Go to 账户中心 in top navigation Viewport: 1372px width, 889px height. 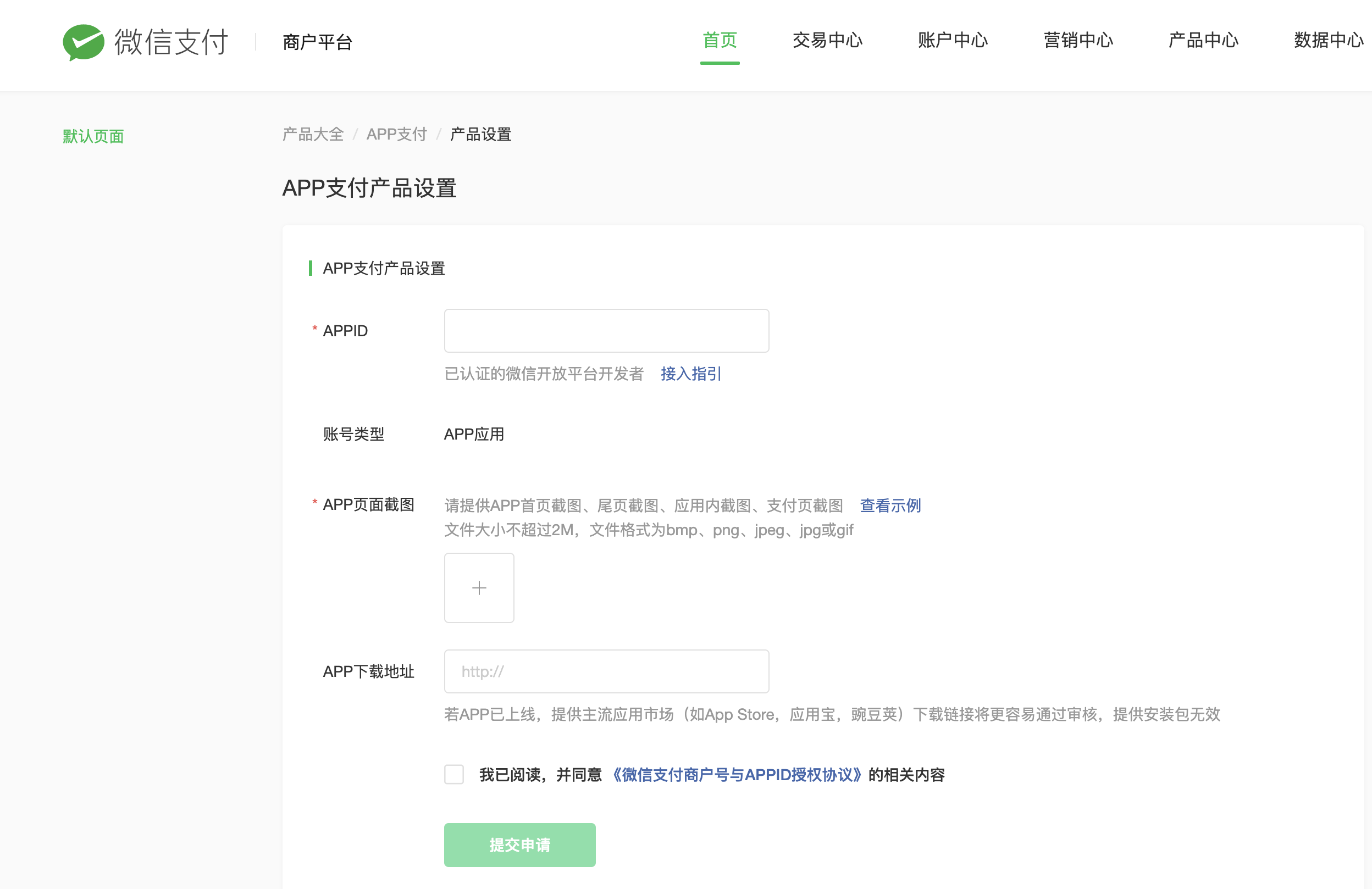[953, 40]
